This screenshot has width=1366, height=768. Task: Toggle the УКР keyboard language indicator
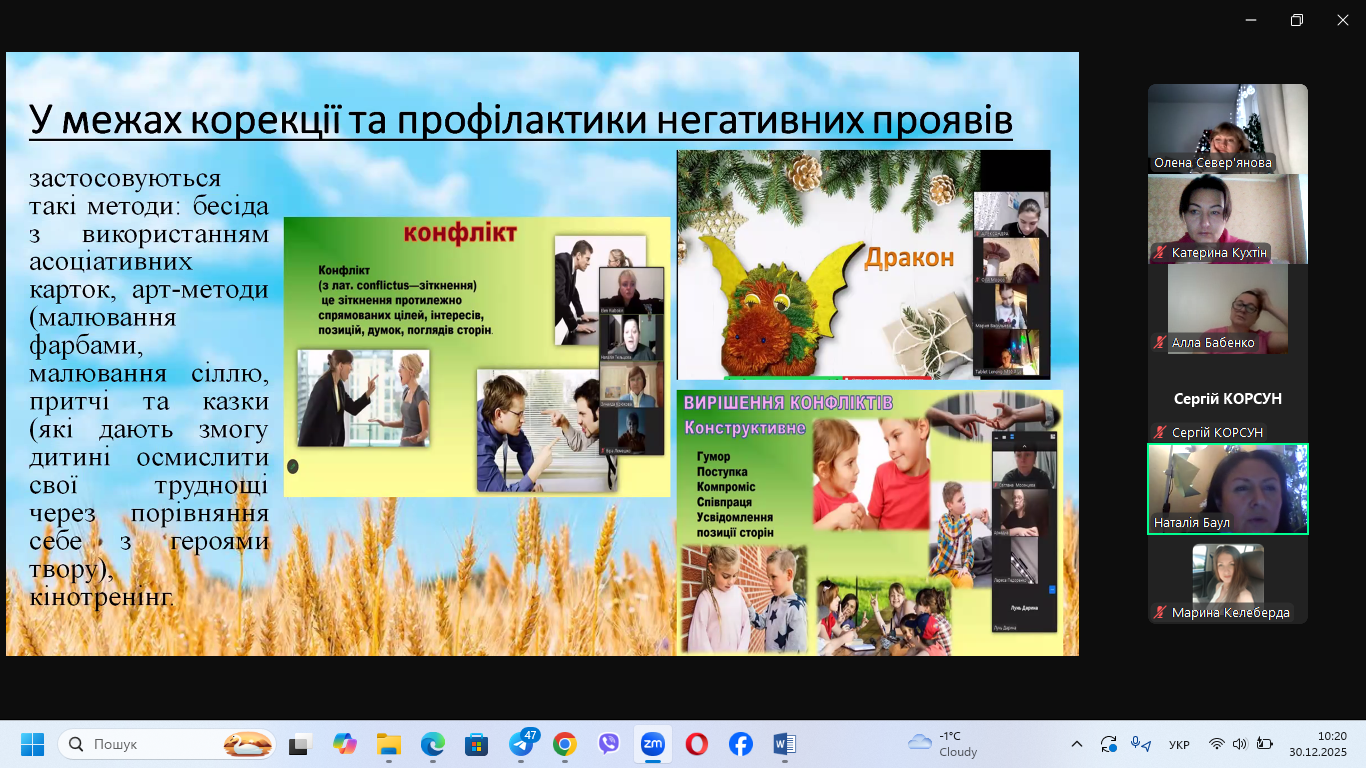(x=1179, y=744)
